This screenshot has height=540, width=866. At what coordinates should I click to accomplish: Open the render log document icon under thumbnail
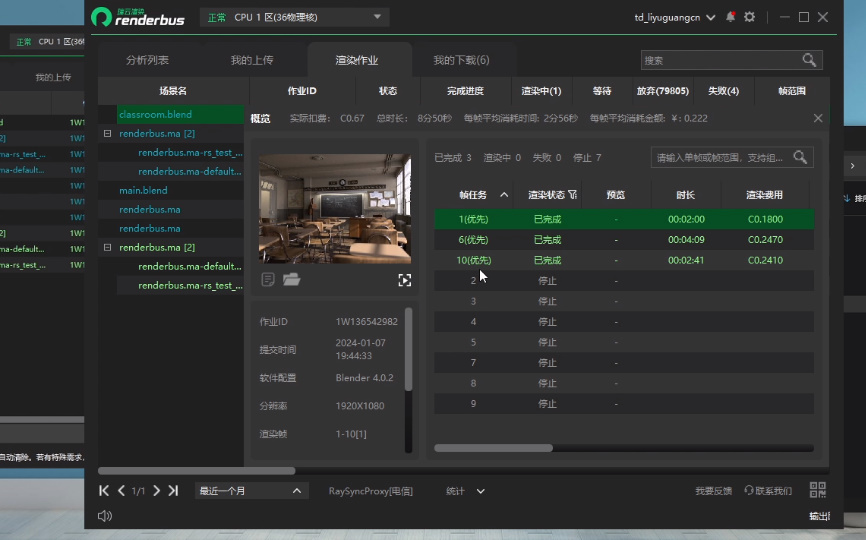(x=268, y=279)
